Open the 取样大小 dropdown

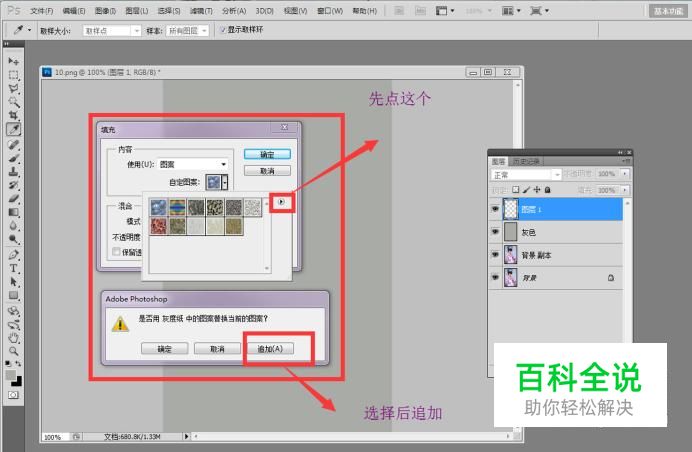[112, 30]
